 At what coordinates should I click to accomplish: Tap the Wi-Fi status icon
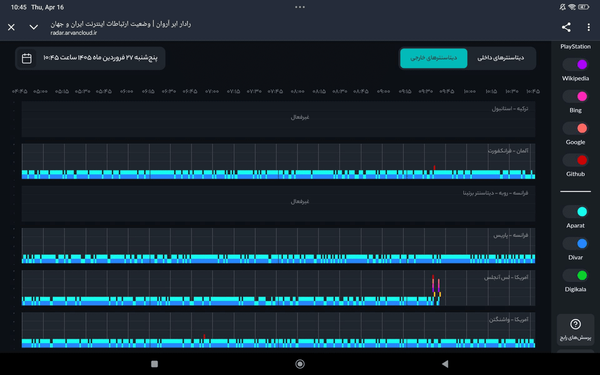(x=572, y=7)
